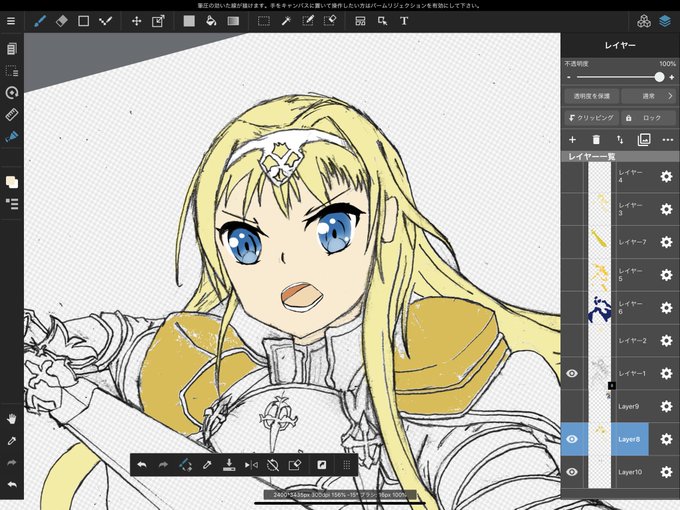Click the snap pen-guide icon in sidebar
The width and height of the screenshot is (680, 510).
click(x=12, y=137)
